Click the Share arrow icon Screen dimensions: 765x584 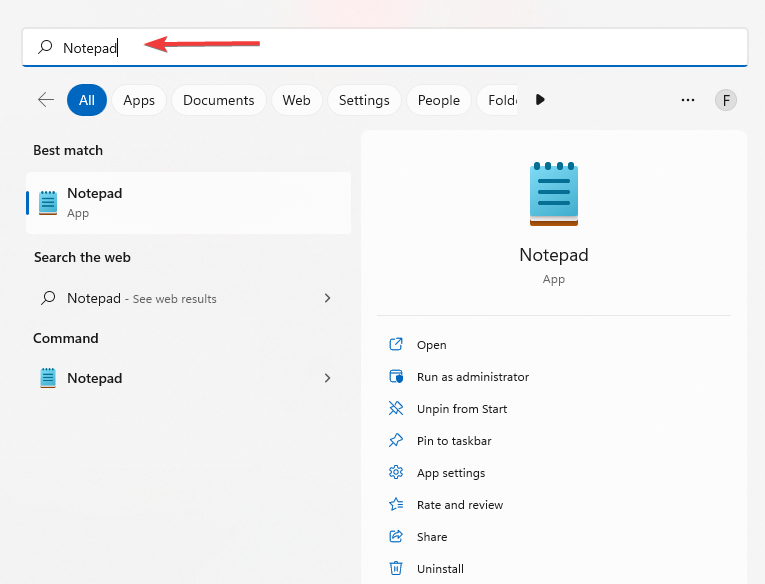click(396, 536)
